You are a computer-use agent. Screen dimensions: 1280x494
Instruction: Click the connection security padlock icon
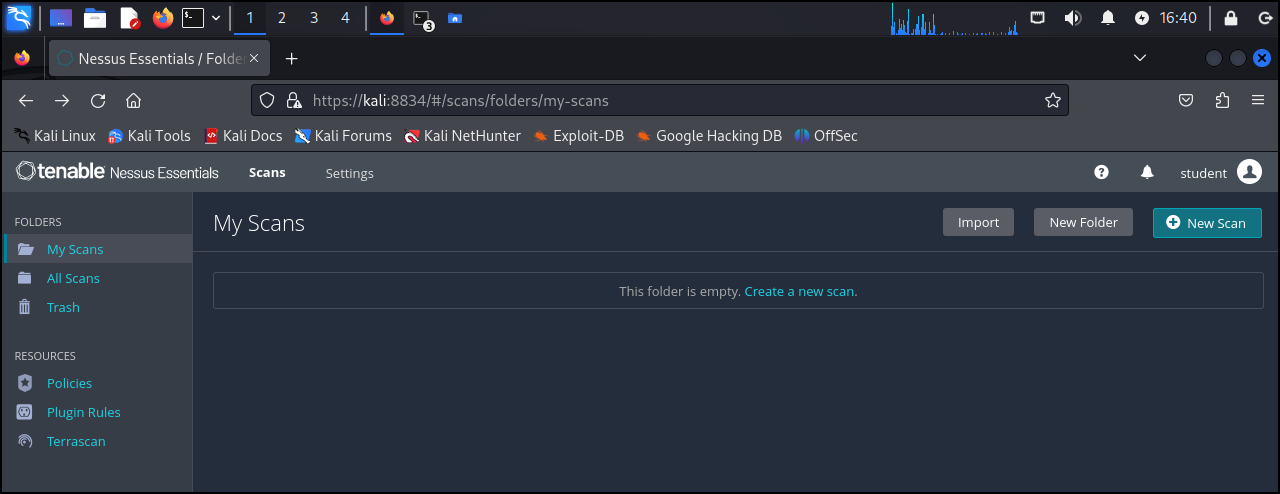click(294, 100)
